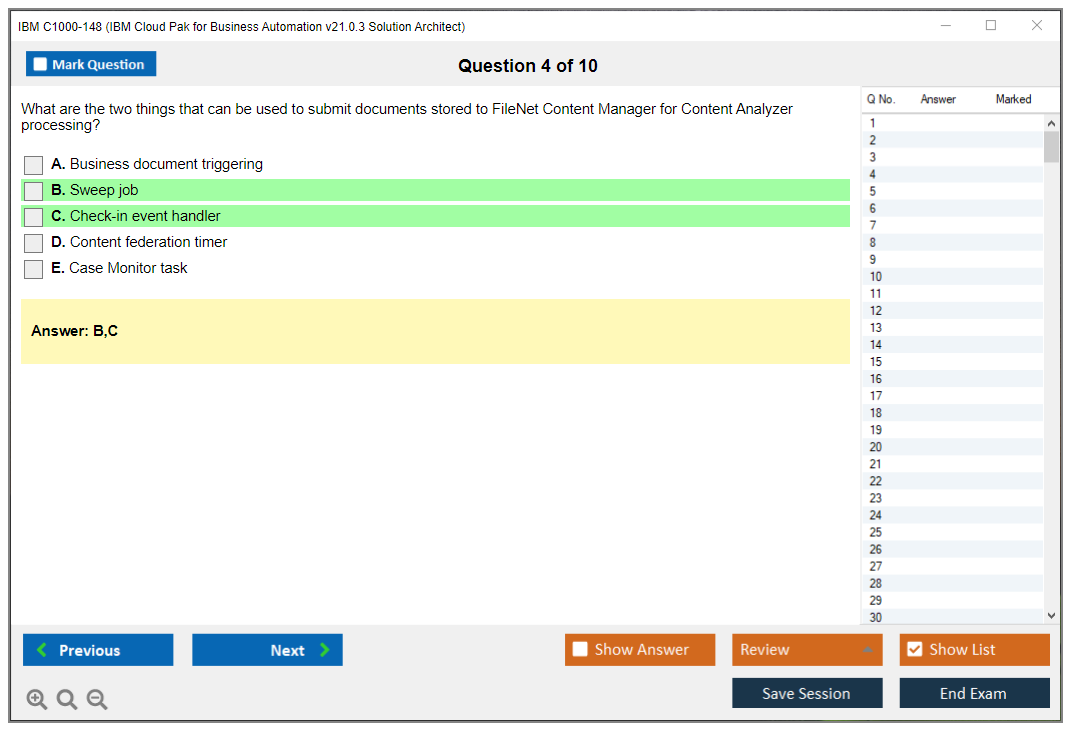The height and width of the screenshot is (735, 1075).
Task: Open the Review dropdown menu
Action: 807,650
